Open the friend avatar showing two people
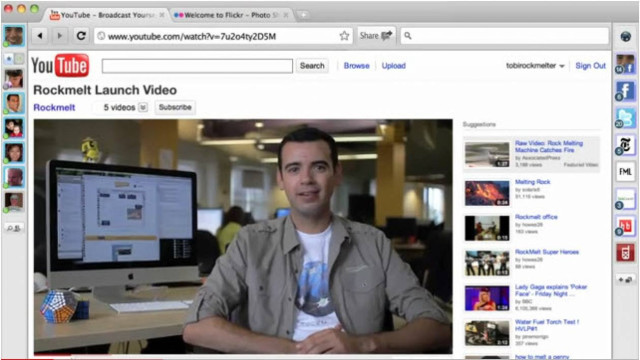The width and height of the screenshot is (640, 360). click(x=14, y=128)
